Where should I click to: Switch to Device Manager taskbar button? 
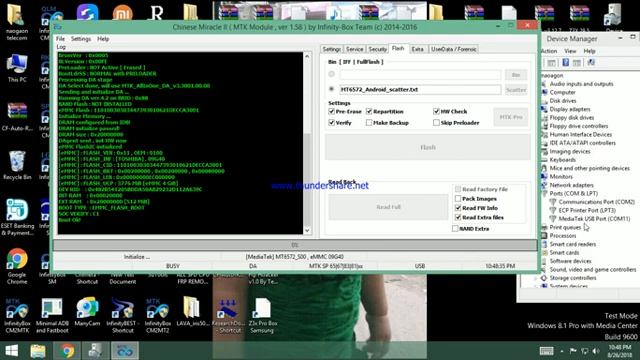click(96, 351)
